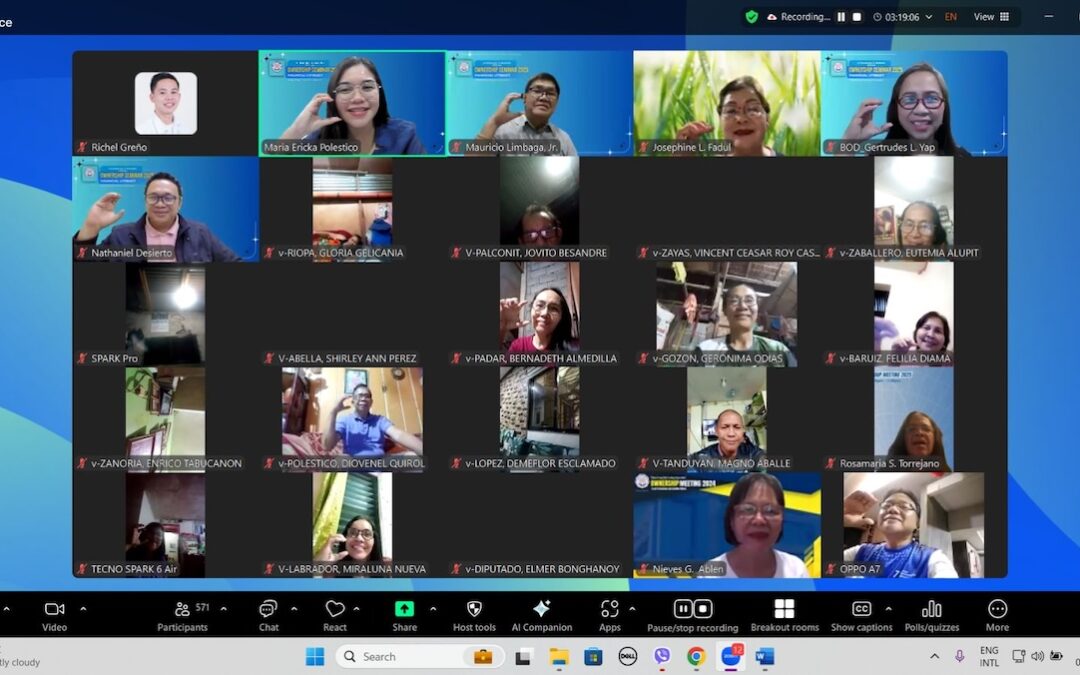1080x675 pixels.
Task: Open the Dell app in taskbar
Action: click(x=627, y=656)
